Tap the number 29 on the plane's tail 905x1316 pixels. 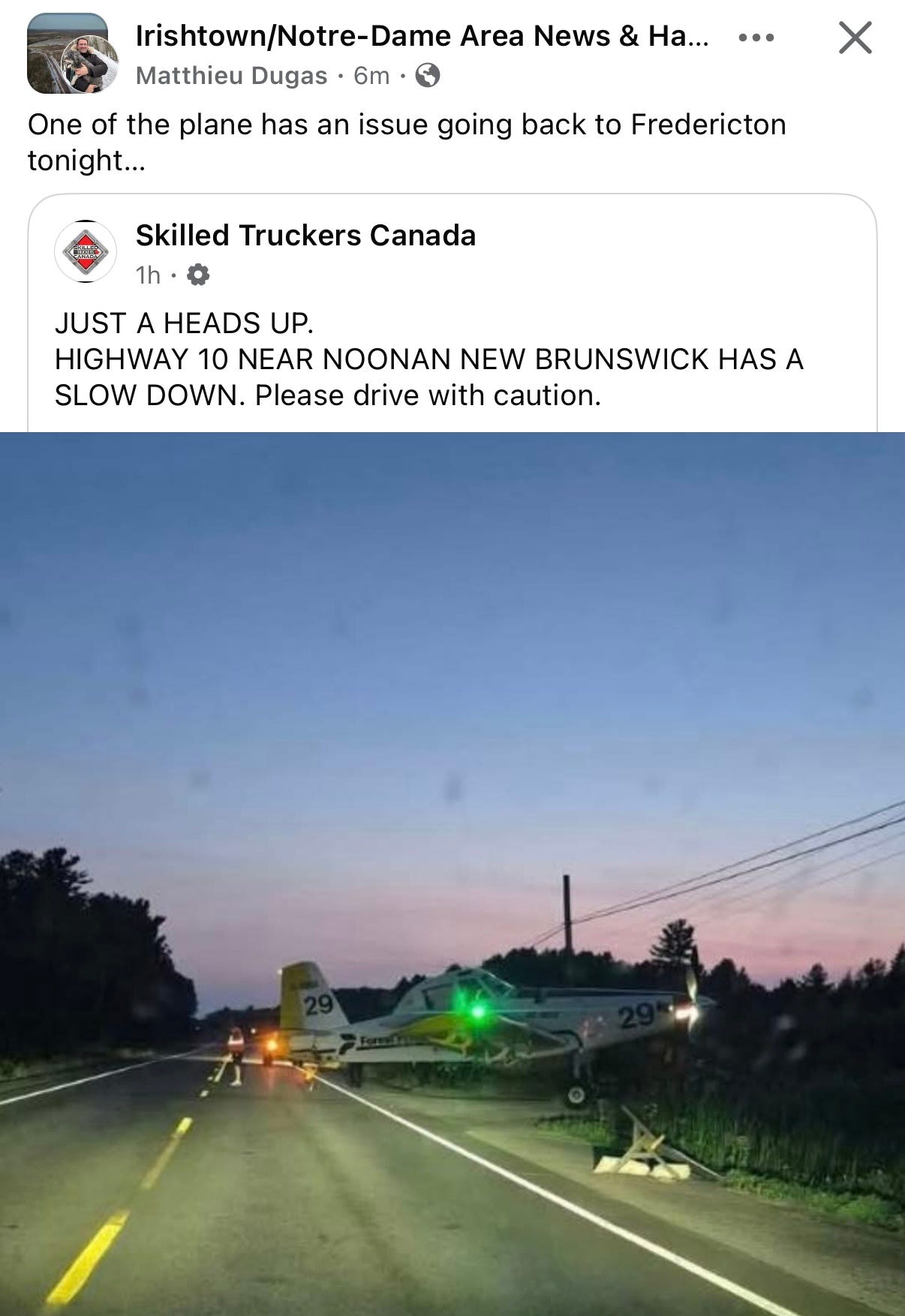click(x=318, y=1004)
